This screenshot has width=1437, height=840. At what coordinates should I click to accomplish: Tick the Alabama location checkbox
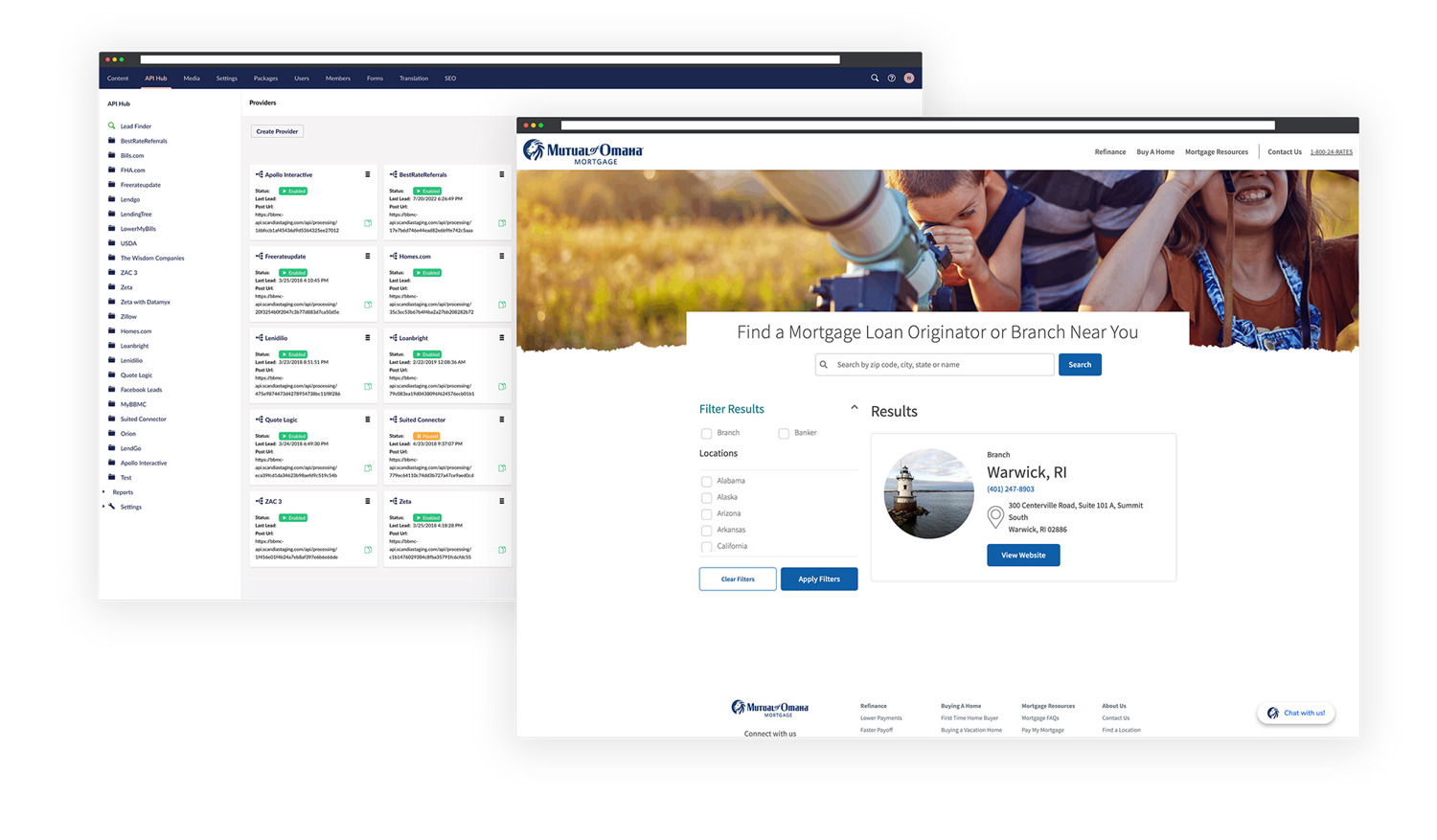[x=706, y=482]
